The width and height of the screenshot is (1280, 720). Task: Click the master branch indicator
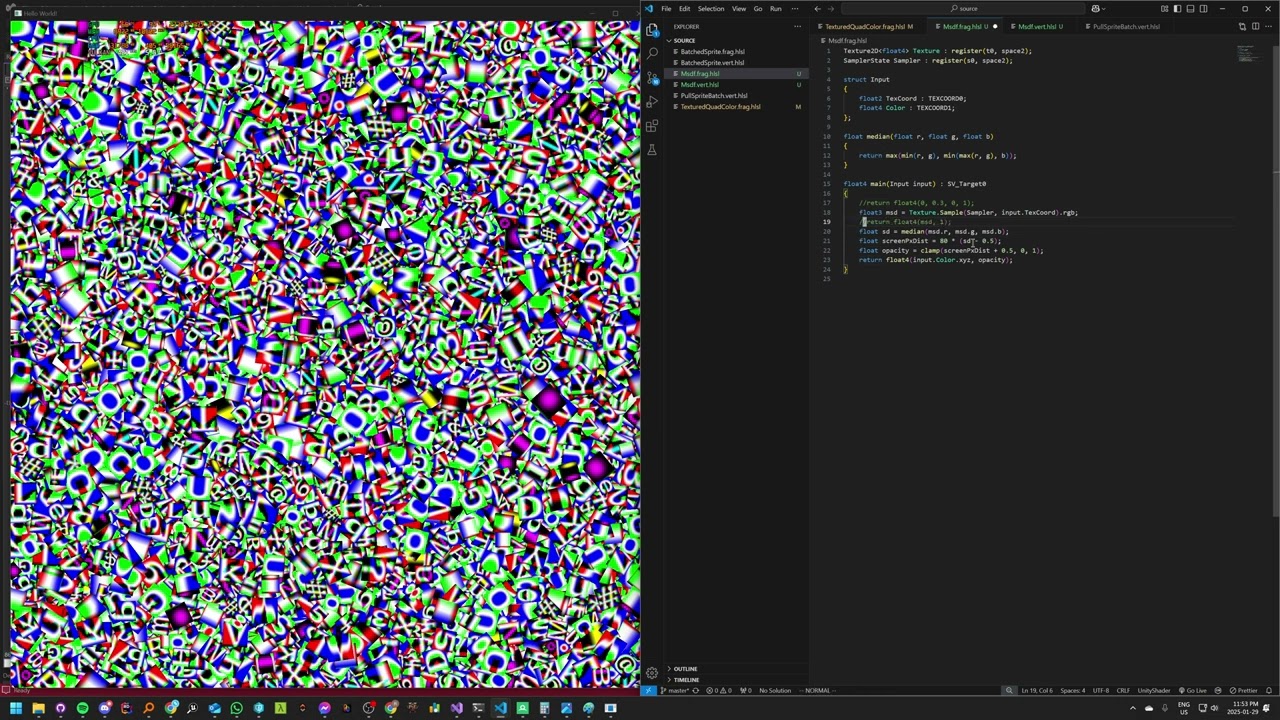pos(673,690)
